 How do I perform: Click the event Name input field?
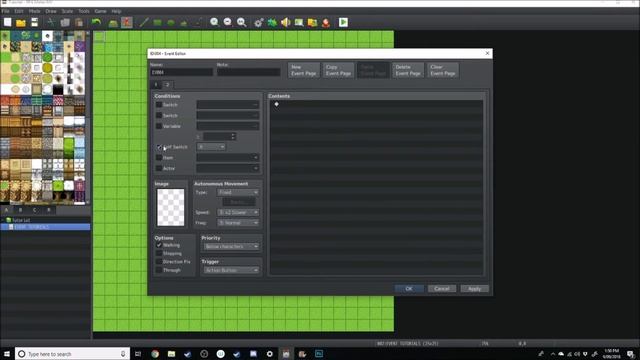click(181, 72)
